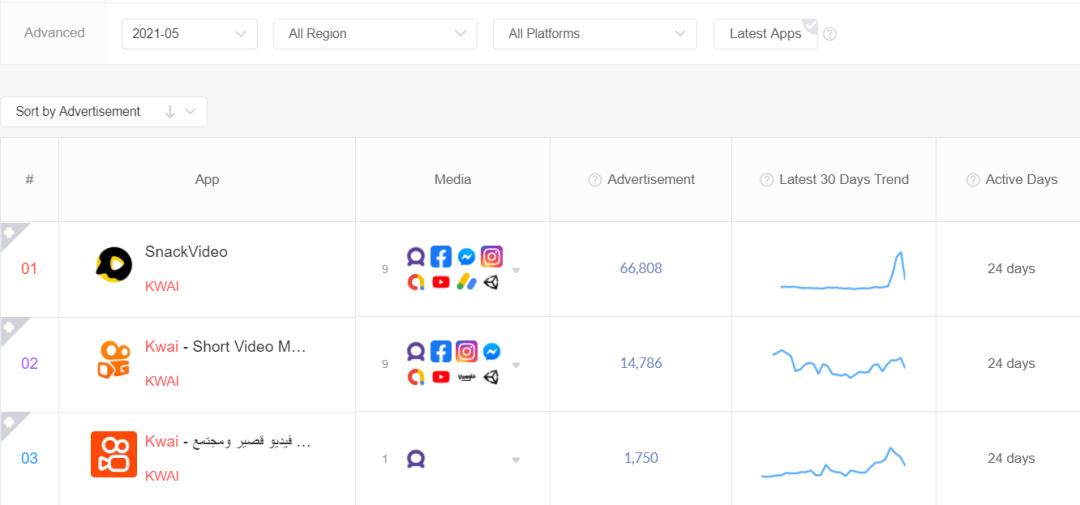Screen dimensions: 1080x505
Task: Click Messenger icon in Kwai Short Video row
Action: pos(491,352)
